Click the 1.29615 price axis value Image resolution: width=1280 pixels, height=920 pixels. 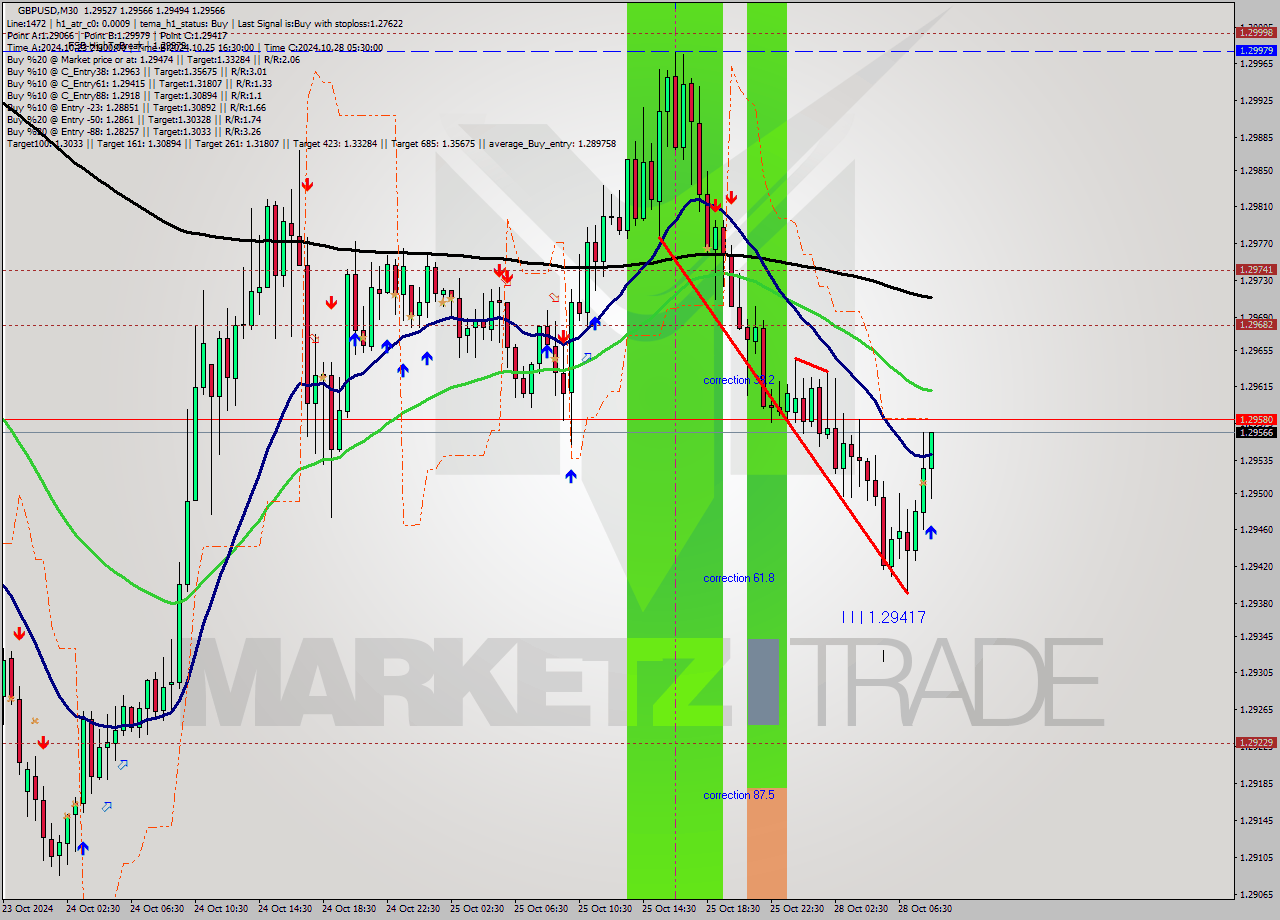pos(1257,387)
